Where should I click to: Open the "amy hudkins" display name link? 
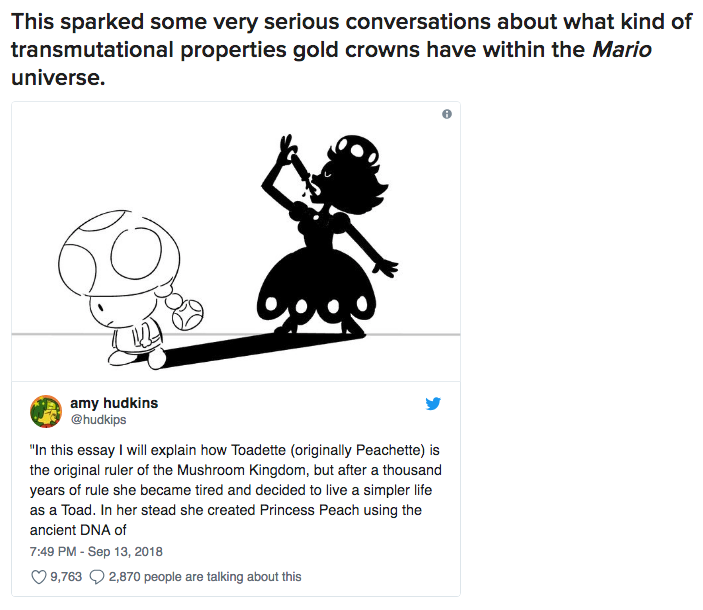point(114,403)
